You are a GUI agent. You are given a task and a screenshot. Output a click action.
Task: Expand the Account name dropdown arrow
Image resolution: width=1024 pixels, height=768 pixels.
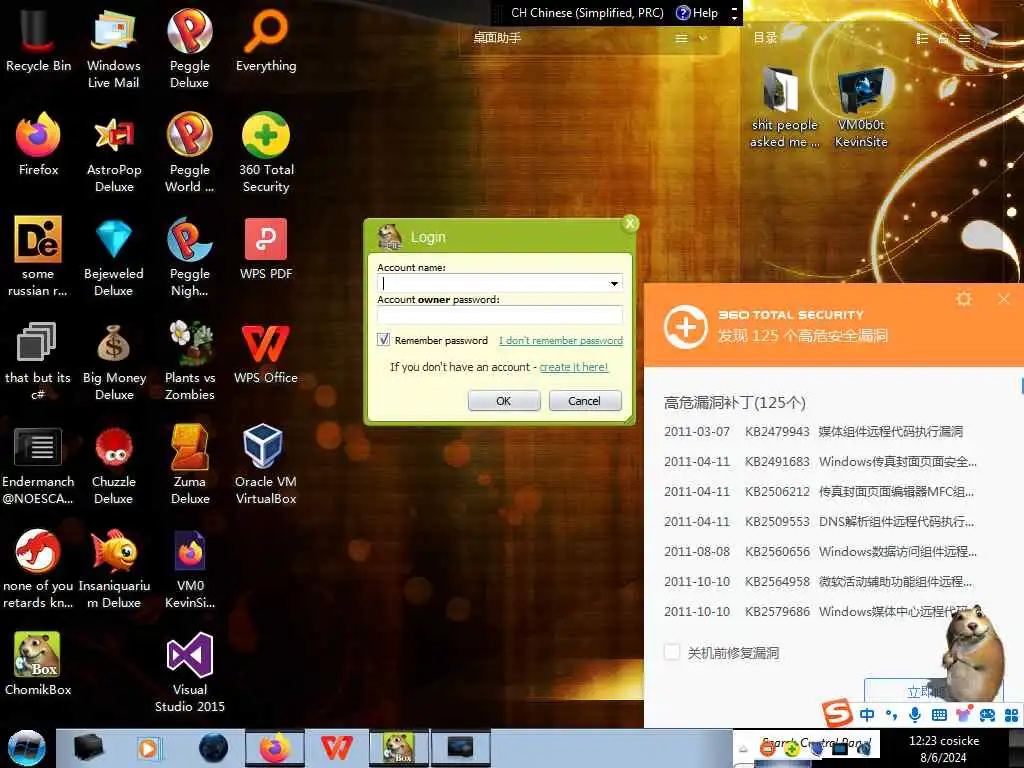[614, 283]
